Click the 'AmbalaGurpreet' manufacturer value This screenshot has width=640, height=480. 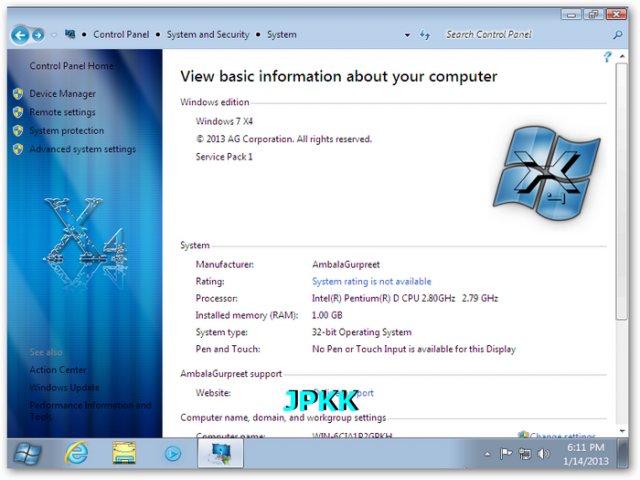tap(346, 264)
